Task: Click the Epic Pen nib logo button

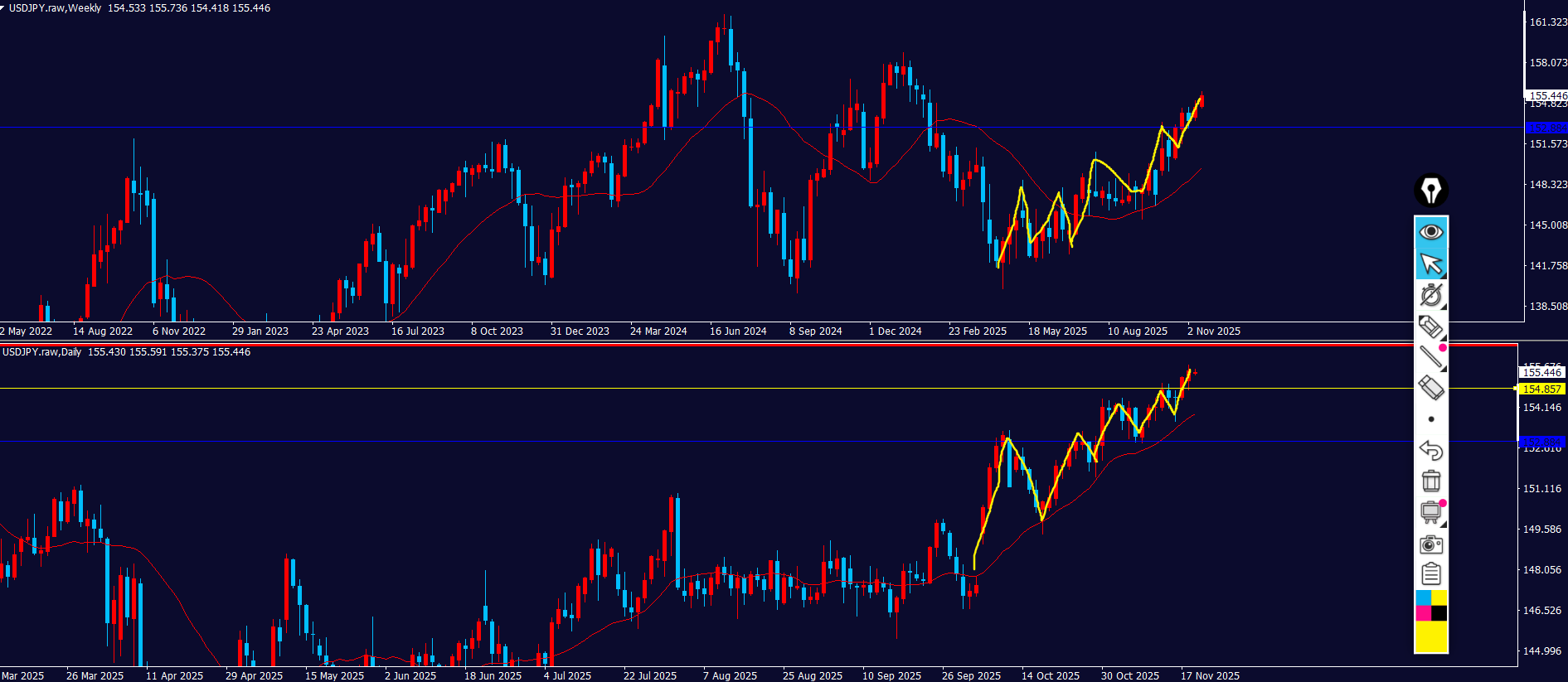Action: [1430, 191]
